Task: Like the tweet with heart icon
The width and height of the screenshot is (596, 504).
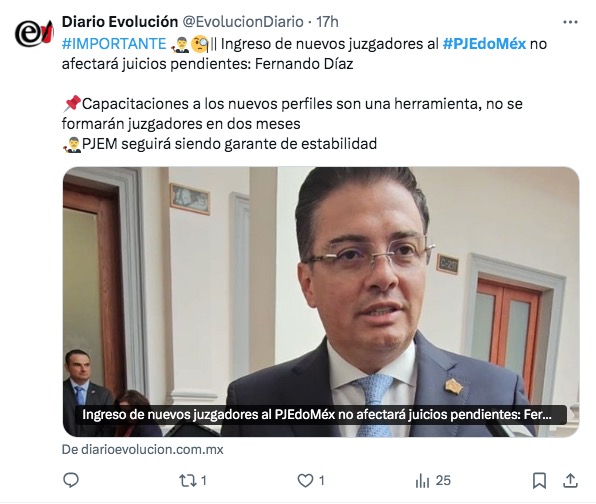Action: pos(305,481)
